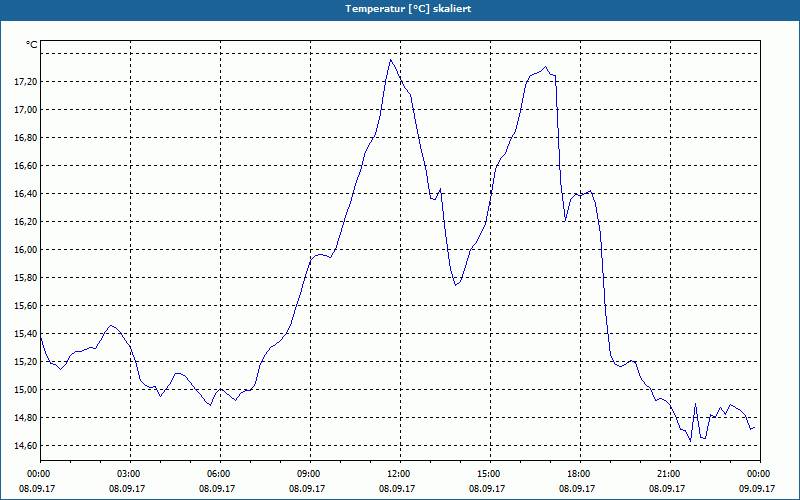
Task: Click the 17,00 y-axis value
Action: (x=28, y=110)
